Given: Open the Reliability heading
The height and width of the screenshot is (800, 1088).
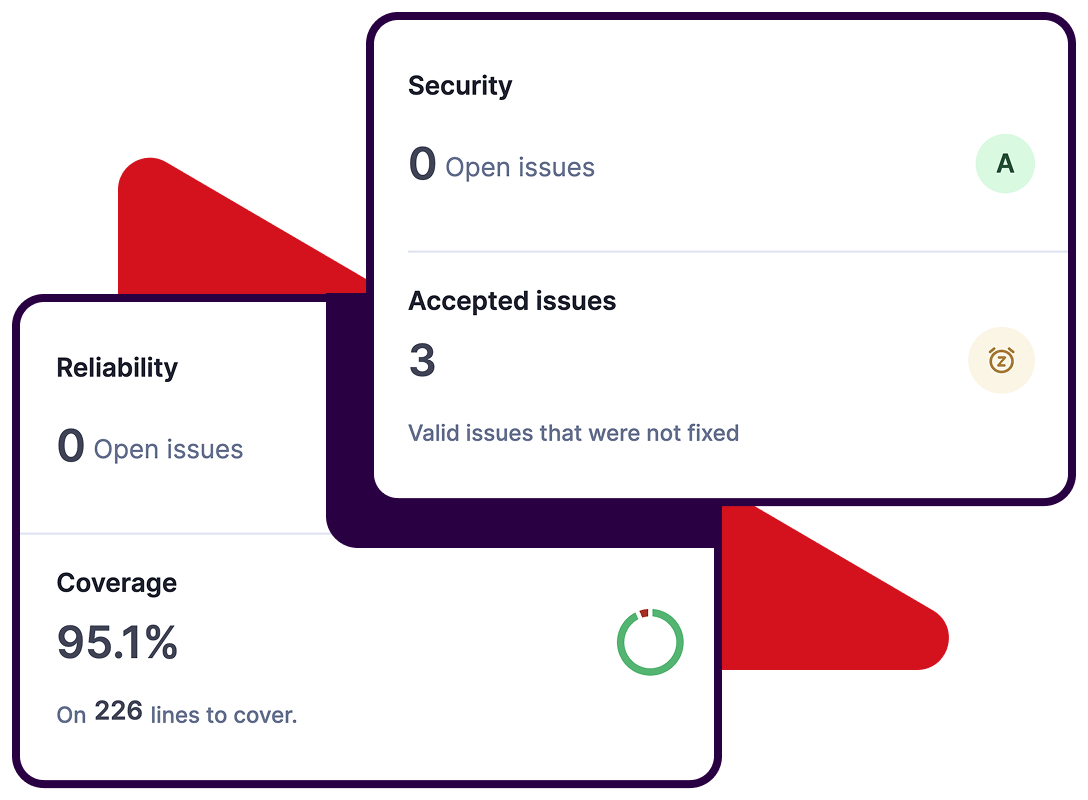Looking at the screenshot, I should point(117,368).
